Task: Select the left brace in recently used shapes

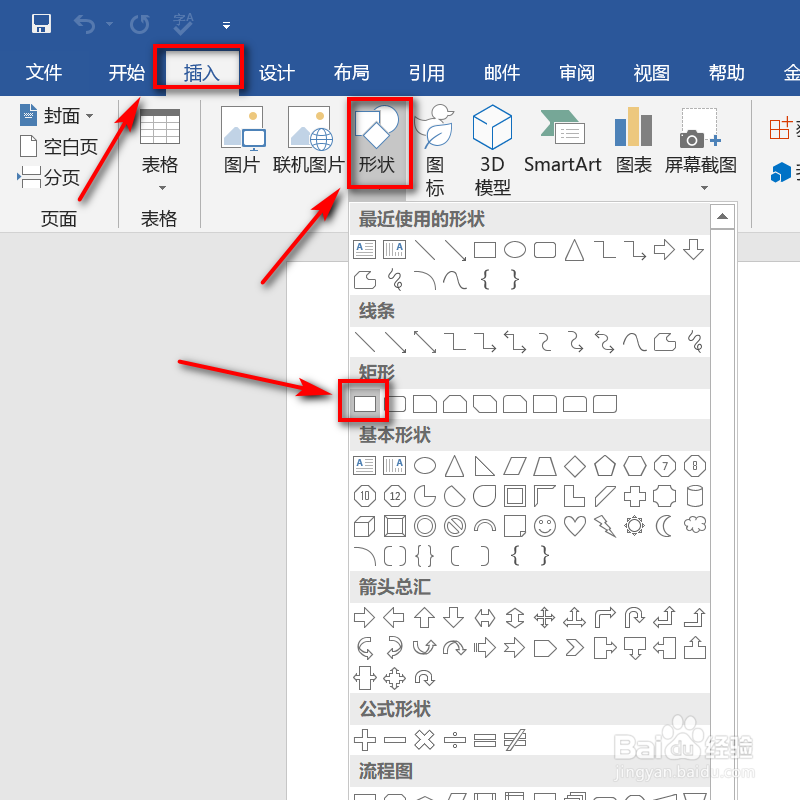Action: click(485, 280)
